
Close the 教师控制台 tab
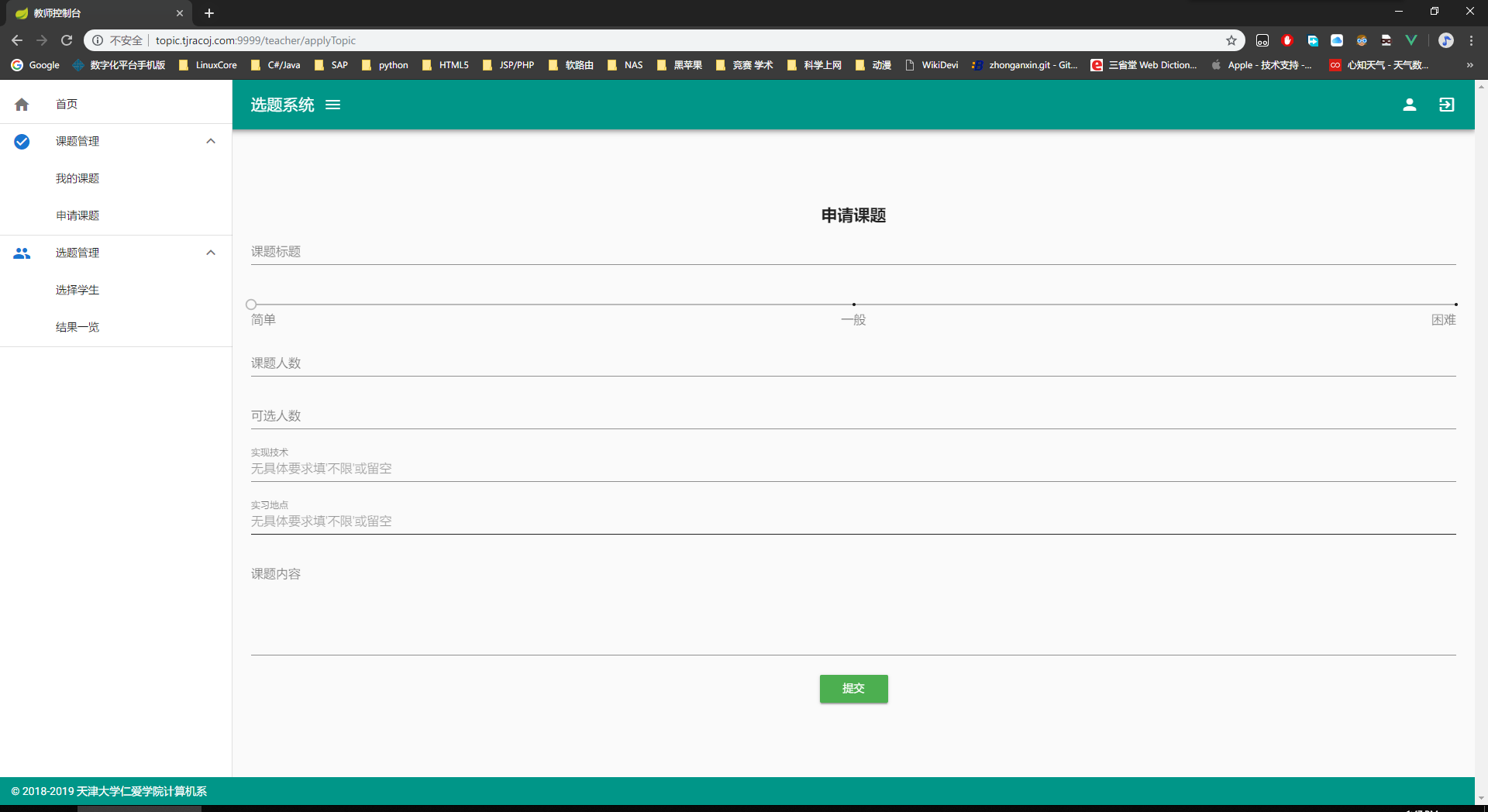coord(180,13)
